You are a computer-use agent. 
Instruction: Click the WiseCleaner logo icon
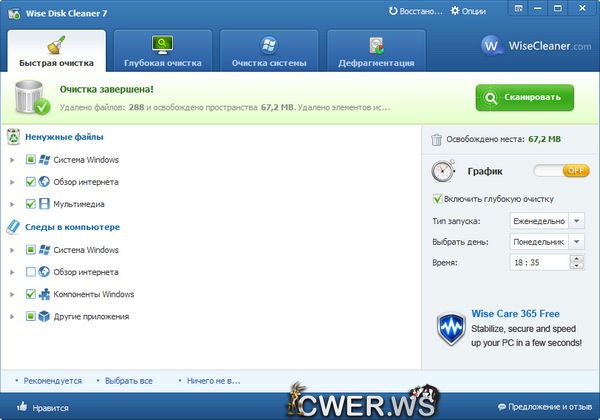tap(492, 46)
